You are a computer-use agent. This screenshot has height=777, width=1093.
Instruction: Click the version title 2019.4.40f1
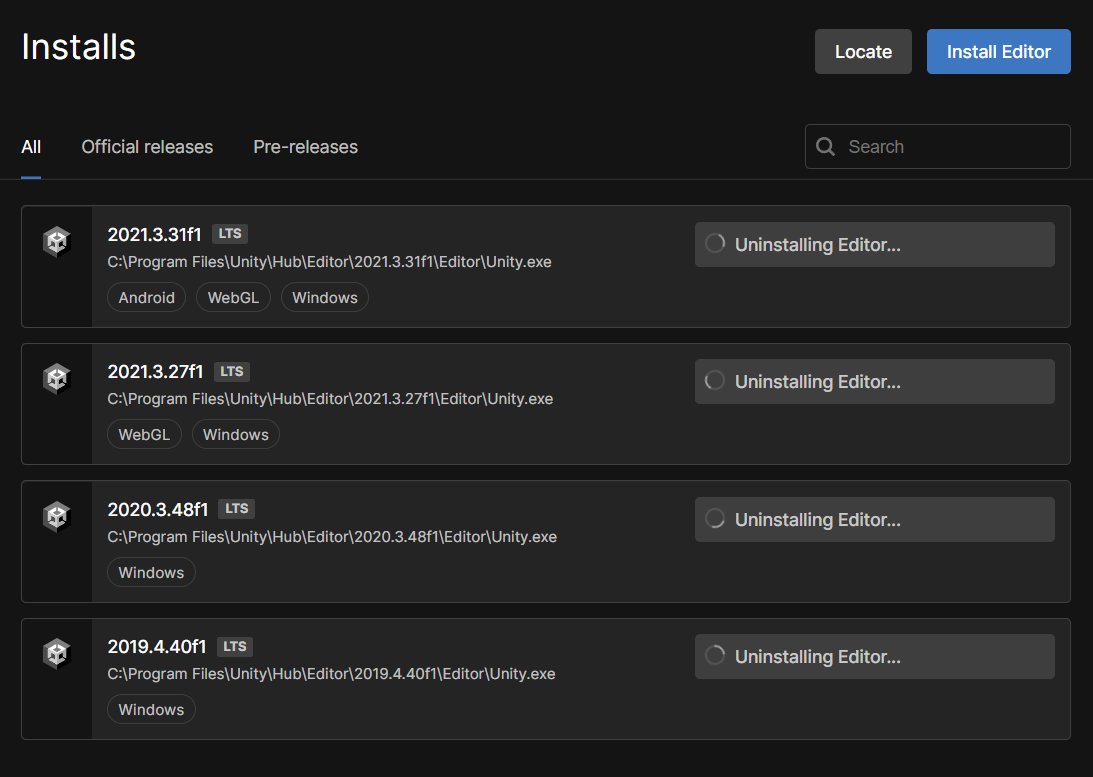click(x=157, y=647)
